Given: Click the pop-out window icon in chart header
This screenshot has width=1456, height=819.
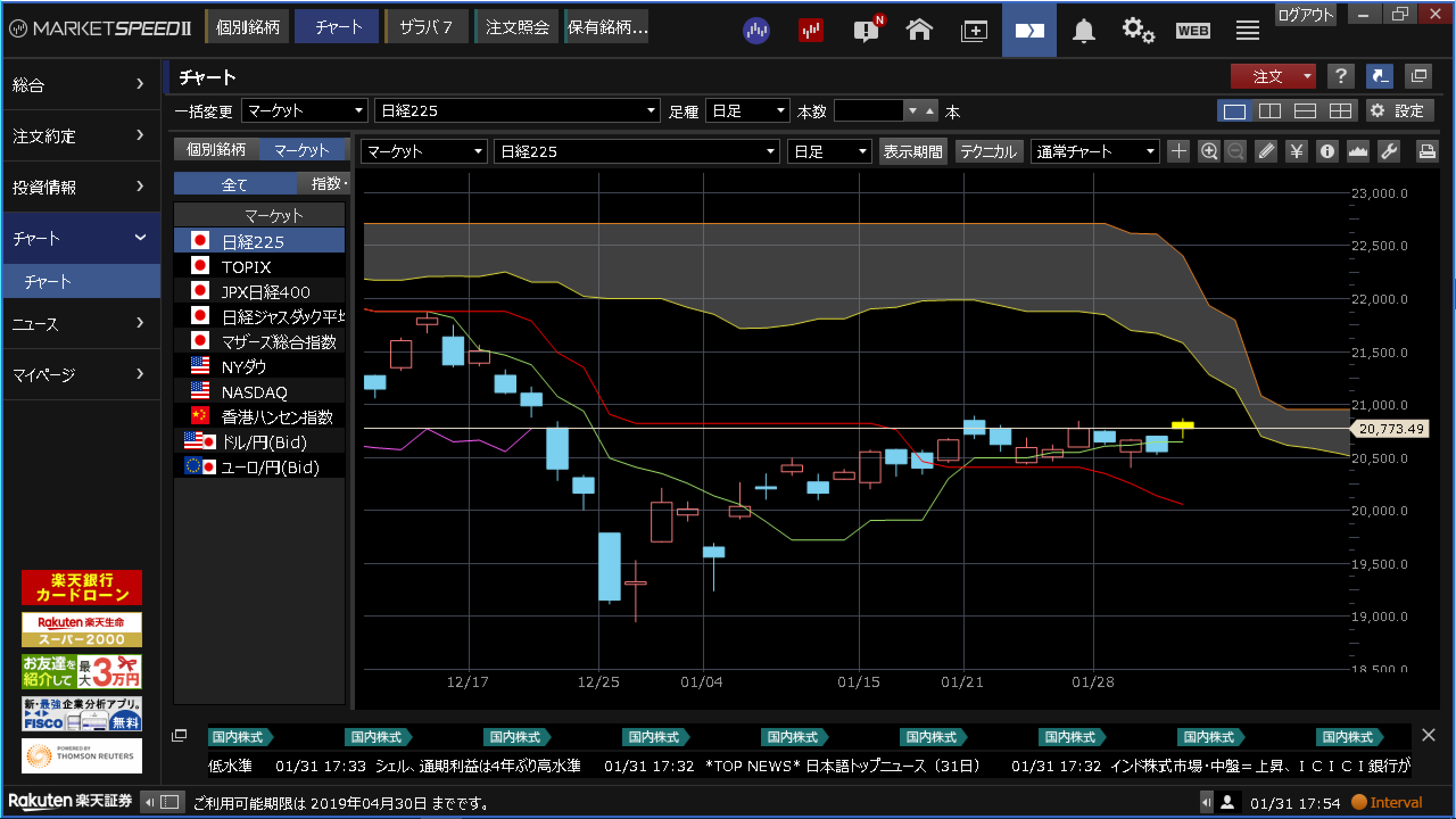Looking at the screenshot, I should tap(1418, 76).
